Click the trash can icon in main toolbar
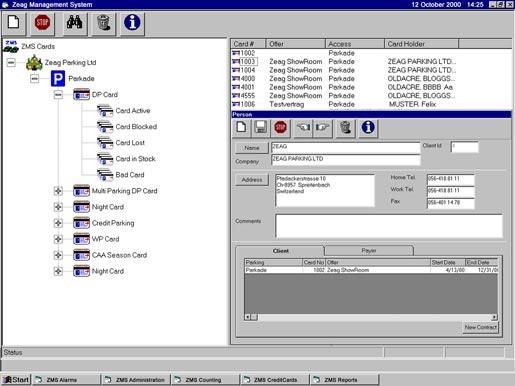The width and height of the screenshot is (515, 386). pos(103,23)
